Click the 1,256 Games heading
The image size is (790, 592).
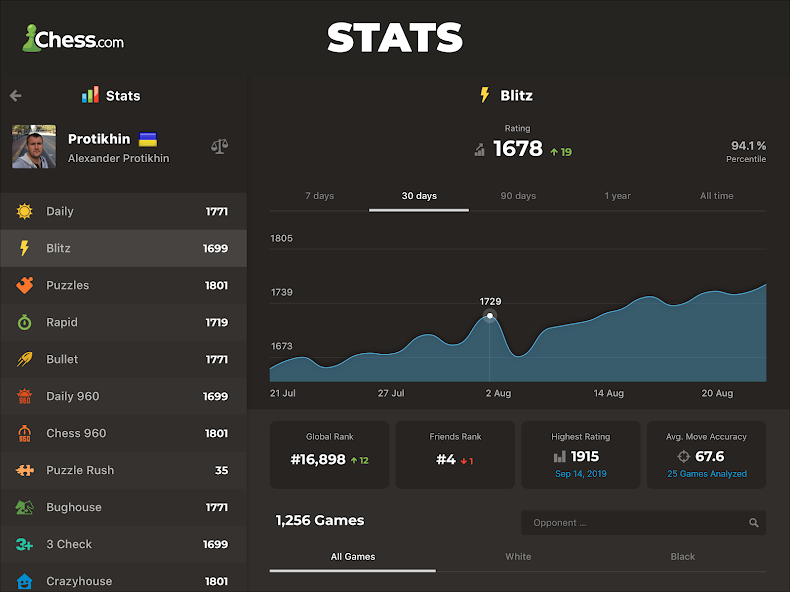click(x=319, y=520)
